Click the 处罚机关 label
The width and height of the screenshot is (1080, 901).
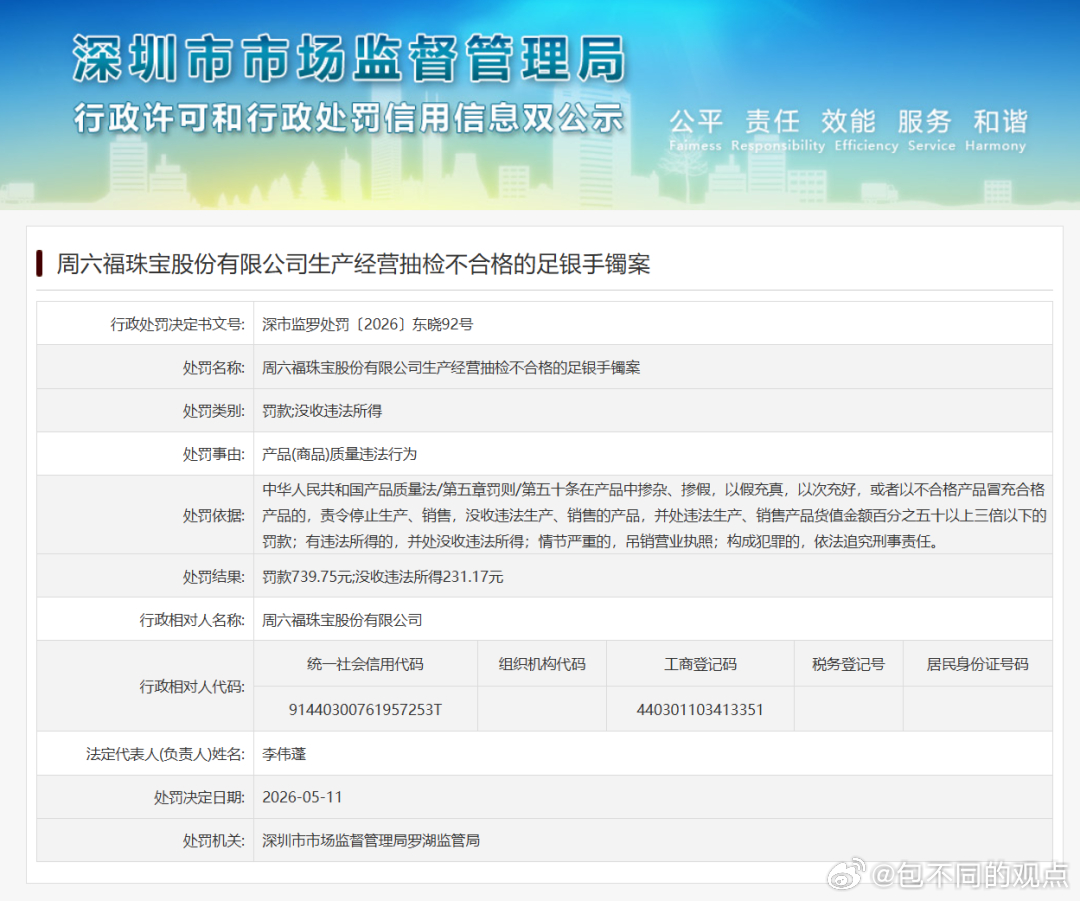[x=214, y=840]
